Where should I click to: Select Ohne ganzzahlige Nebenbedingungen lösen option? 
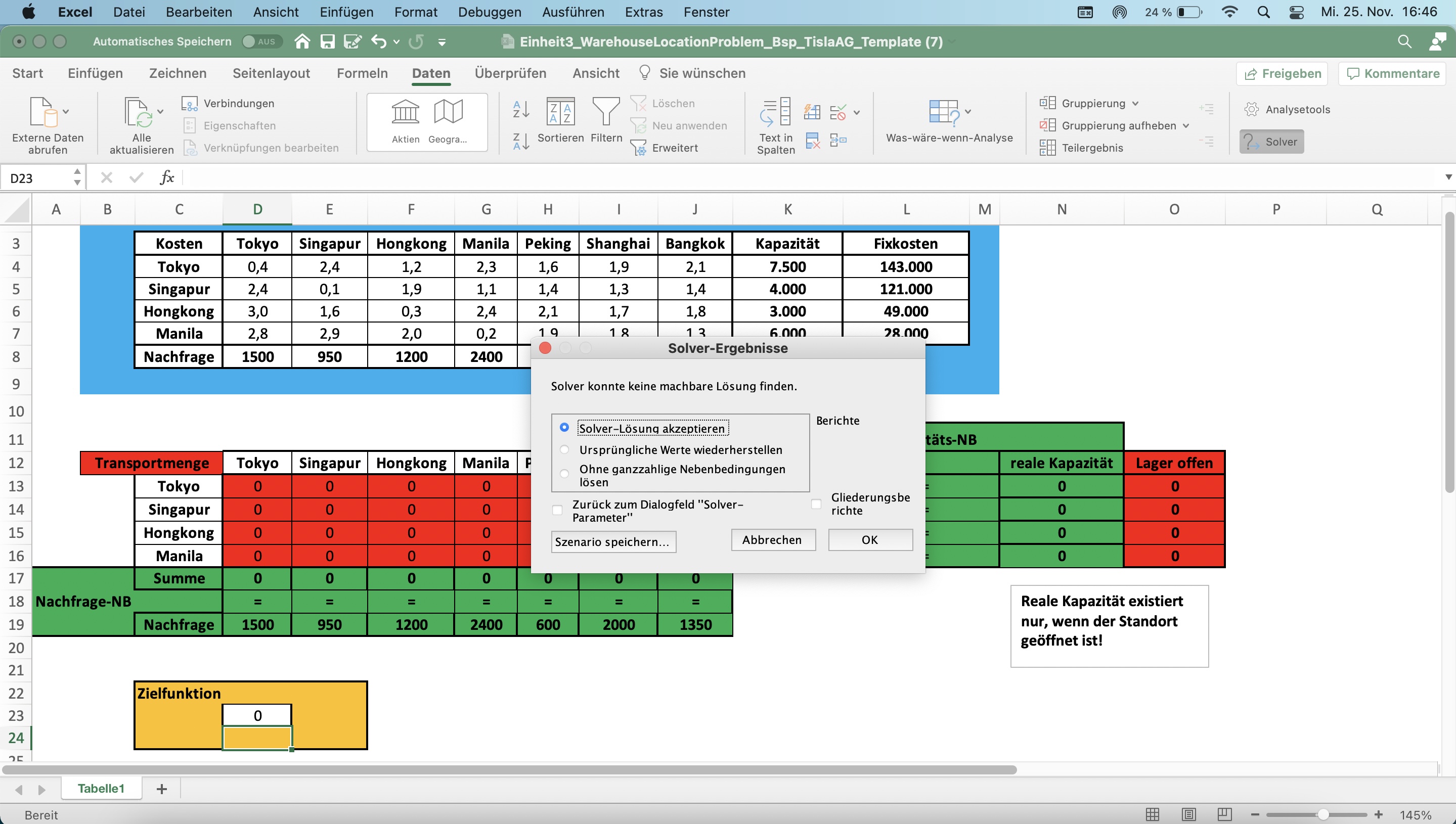tap(564, 473)
